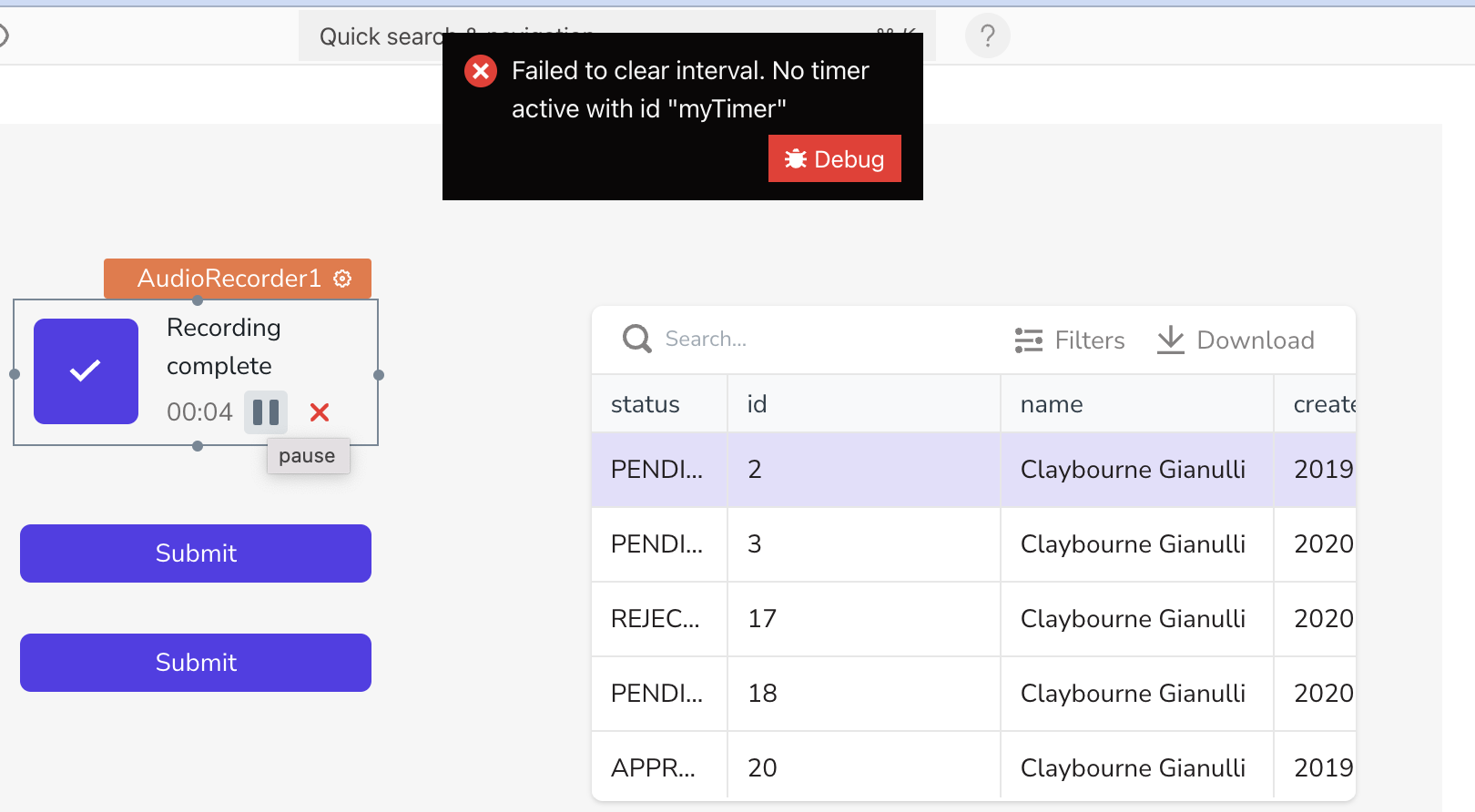1475x812 pixels.
Task: Select the table row with id 17
Action: pyautogui.click(x=973, y=619)
